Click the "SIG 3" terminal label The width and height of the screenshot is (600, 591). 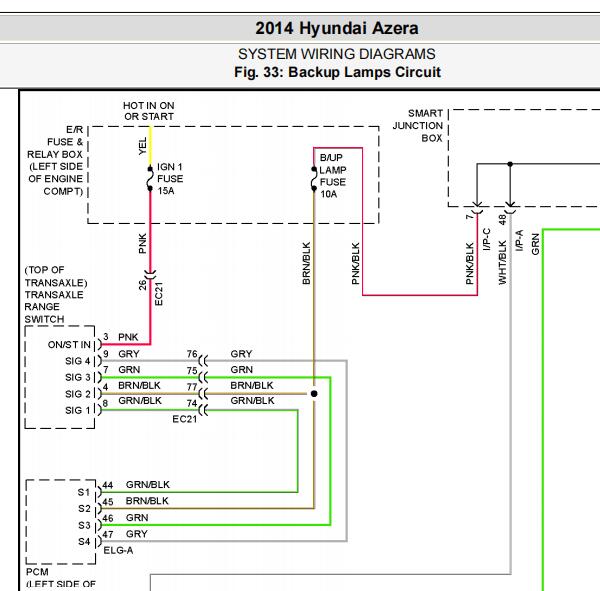78,377
